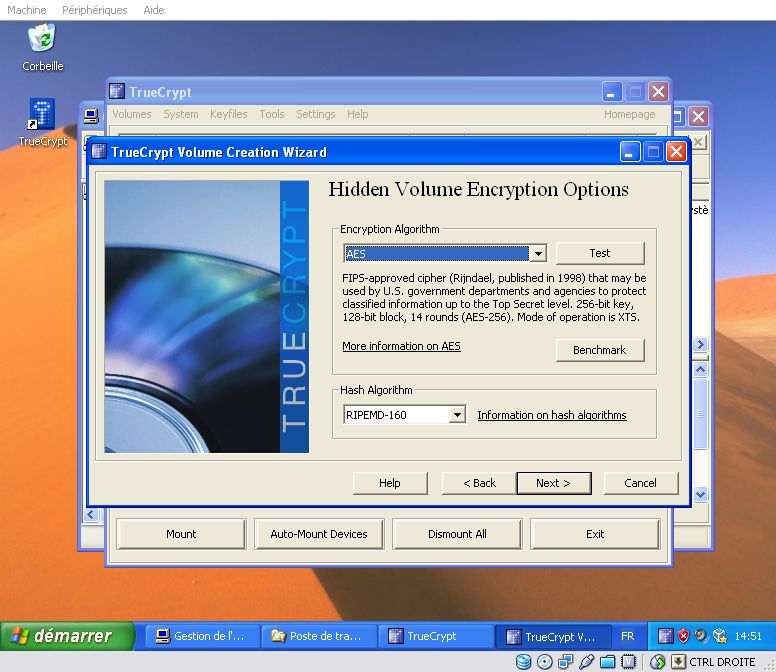Viewport: 776px width, 672px height.
Task: Open the Tools menu in TrueCrypt
Action: point(272,114)
